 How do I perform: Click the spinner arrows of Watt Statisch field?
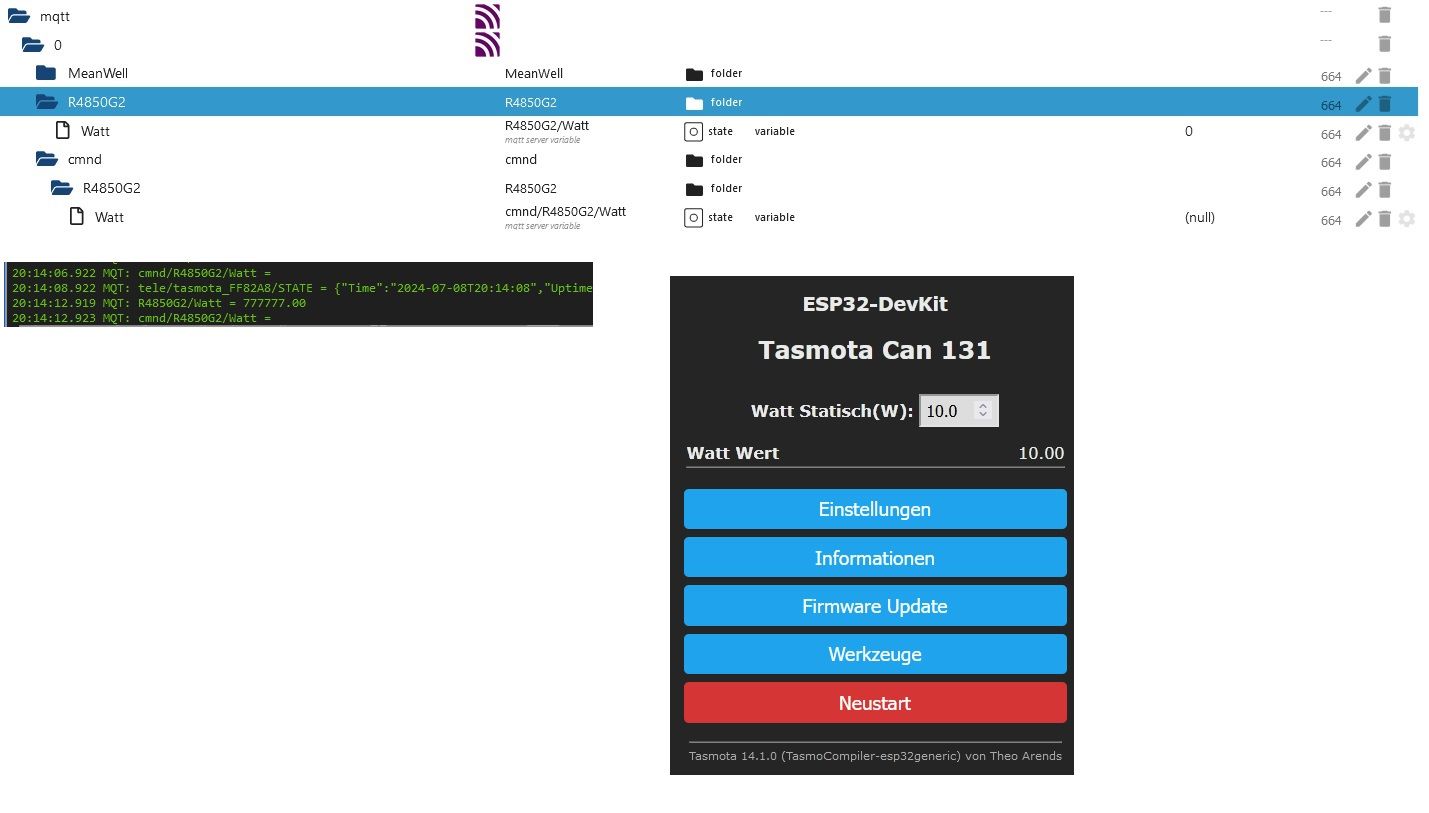pyautogui.click(x=983, y=411)
